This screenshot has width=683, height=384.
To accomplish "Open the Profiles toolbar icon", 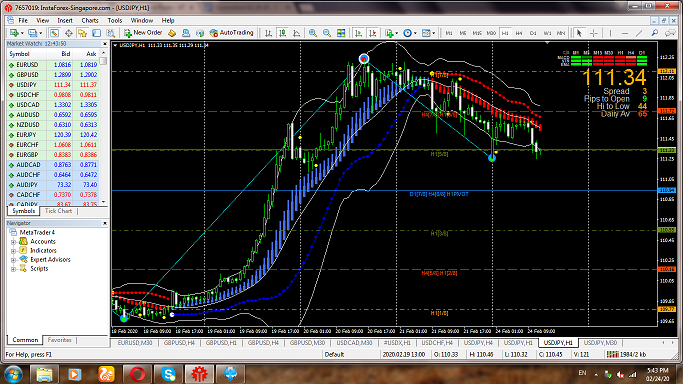I will point(32,33).
